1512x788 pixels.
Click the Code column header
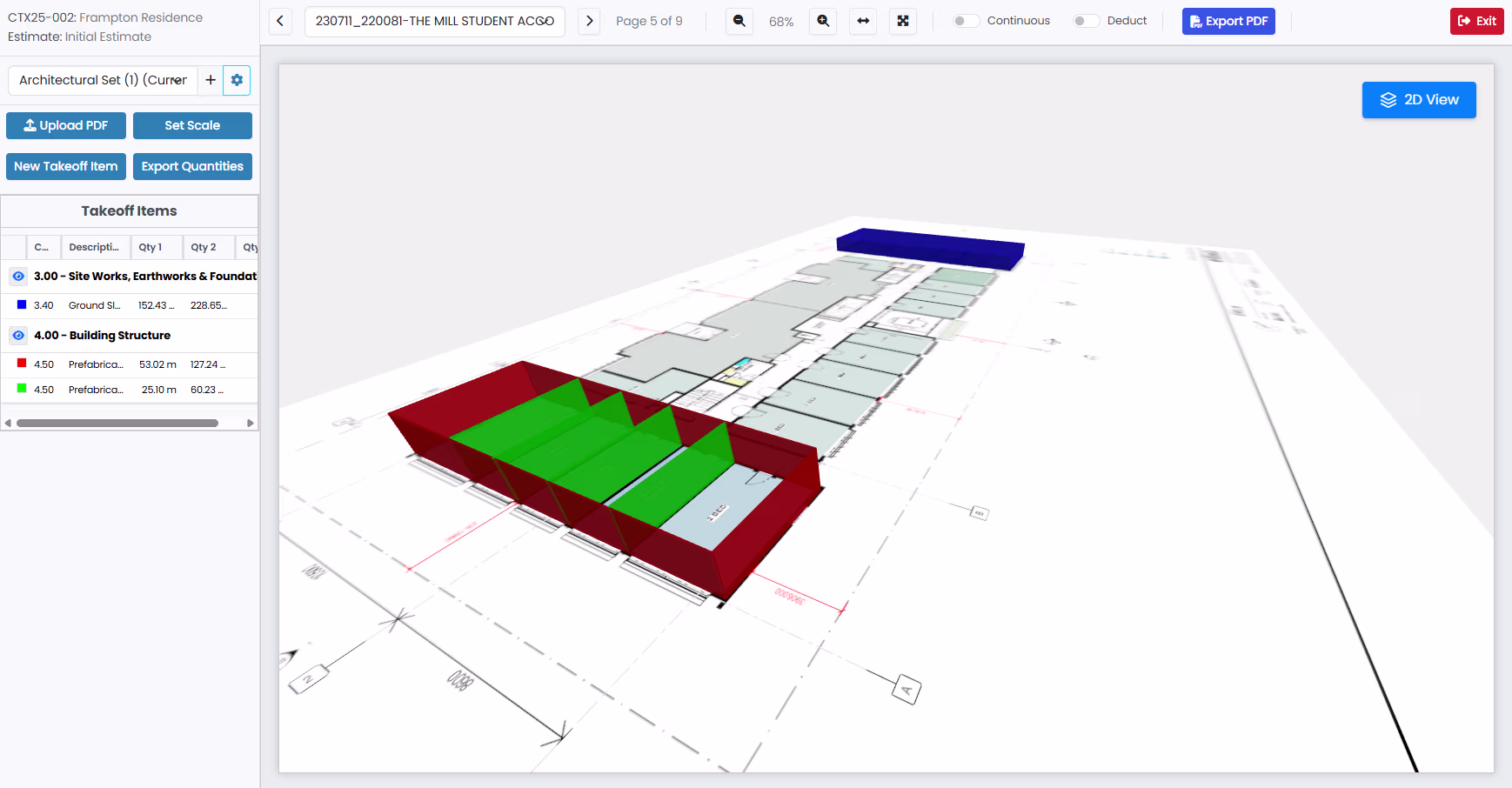point(42,247)
